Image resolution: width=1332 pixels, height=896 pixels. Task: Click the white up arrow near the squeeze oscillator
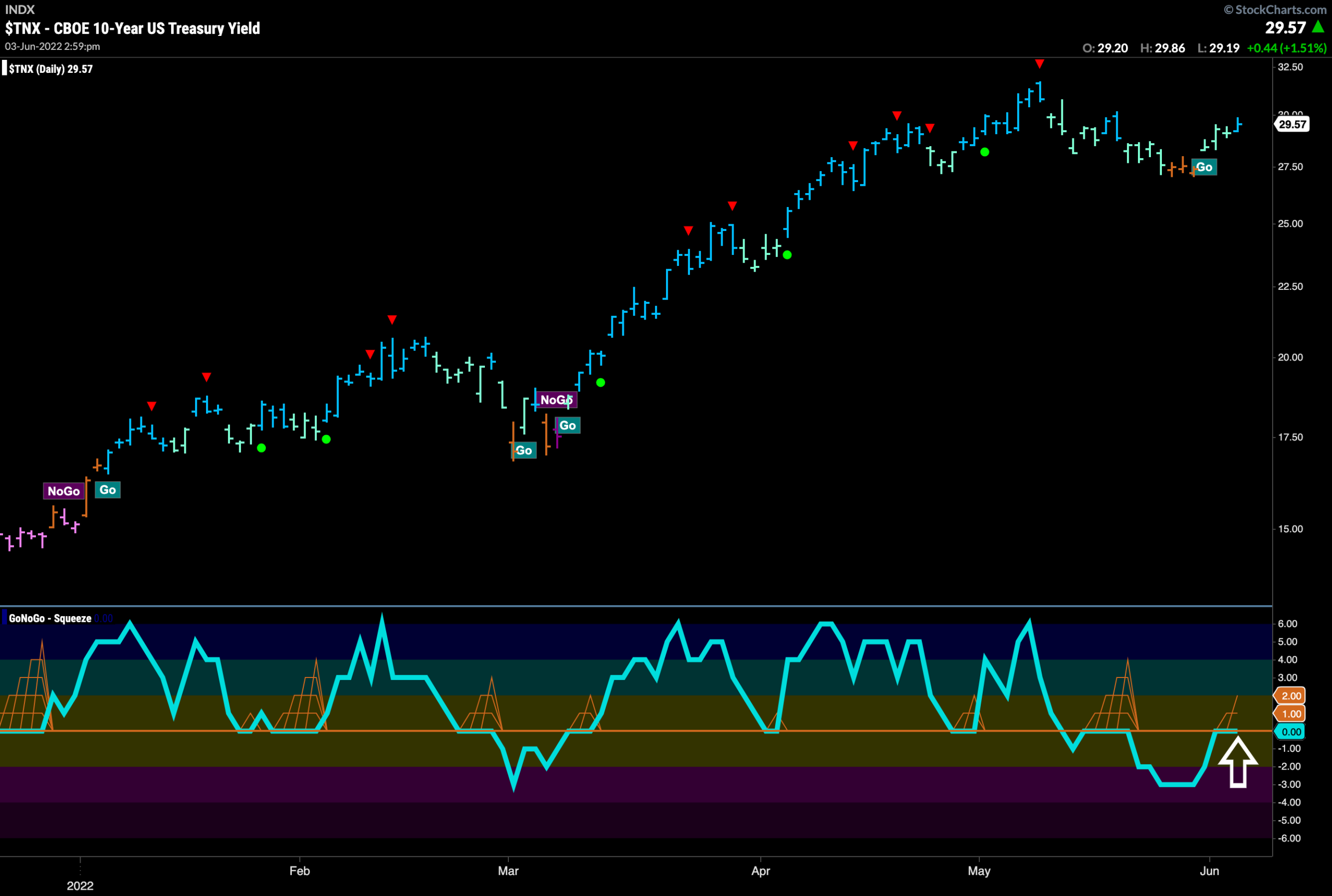coord(1238,762)
